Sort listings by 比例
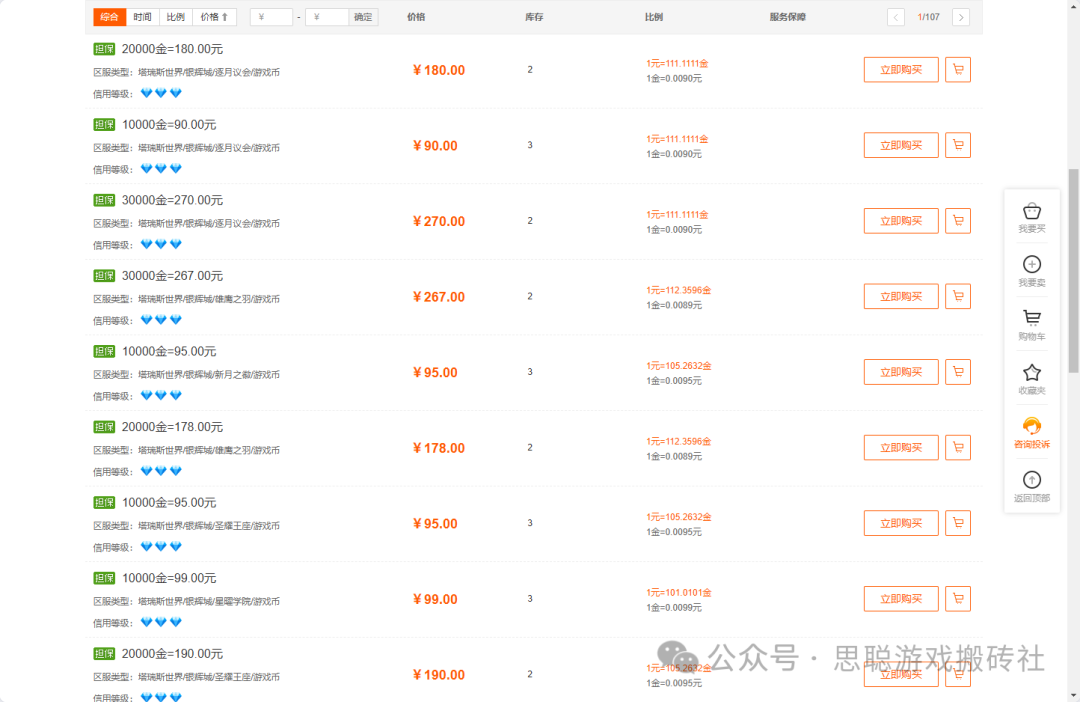 pyautogui.click(x=175, y=17)
